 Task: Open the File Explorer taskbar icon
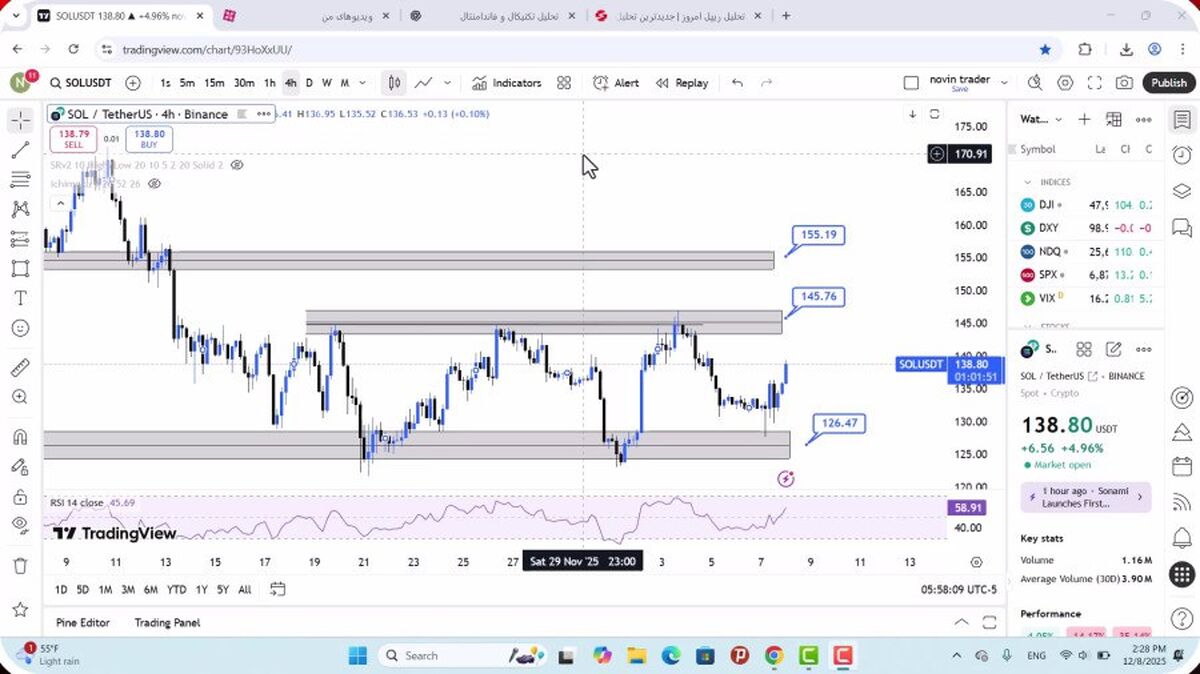[x=637, y=656]
